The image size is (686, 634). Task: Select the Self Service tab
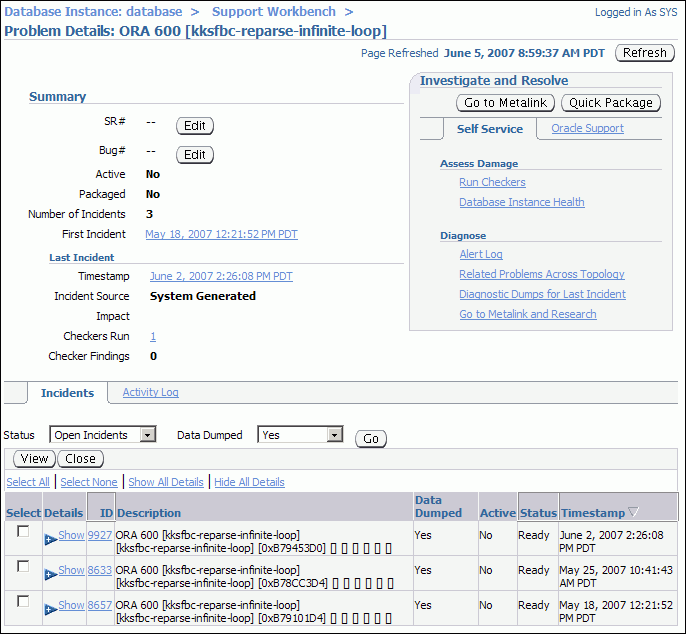[489, 129]
